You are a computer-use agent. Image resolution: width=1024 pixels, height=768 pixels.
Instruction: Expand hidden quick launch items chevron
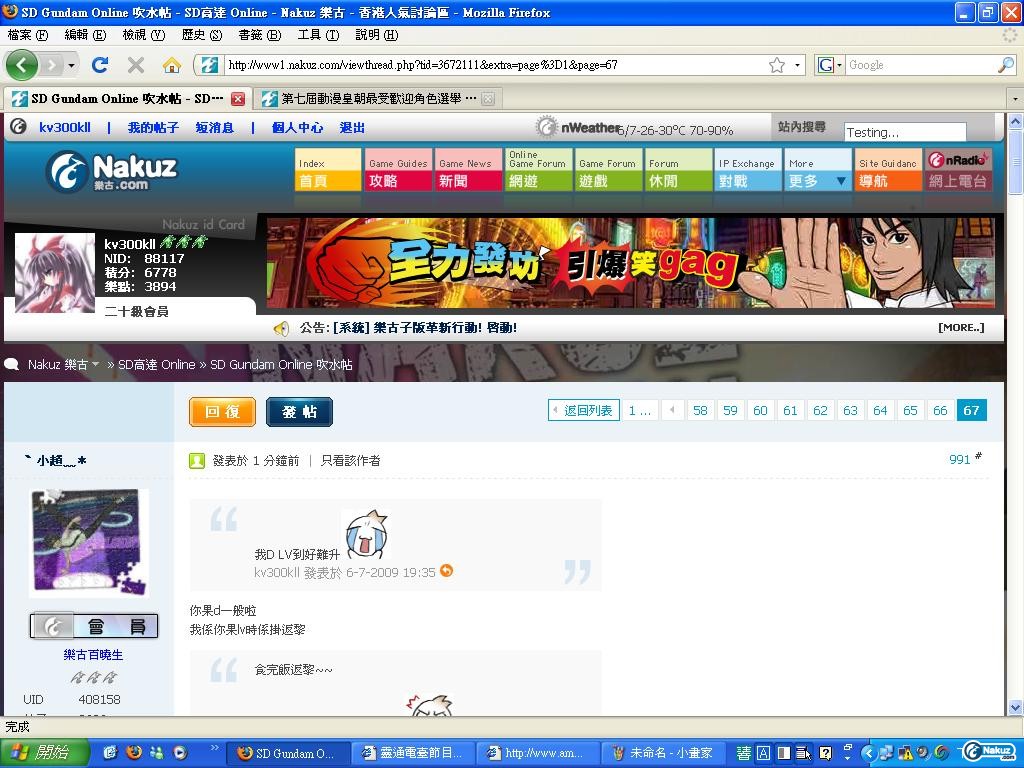tap(214, 748)
